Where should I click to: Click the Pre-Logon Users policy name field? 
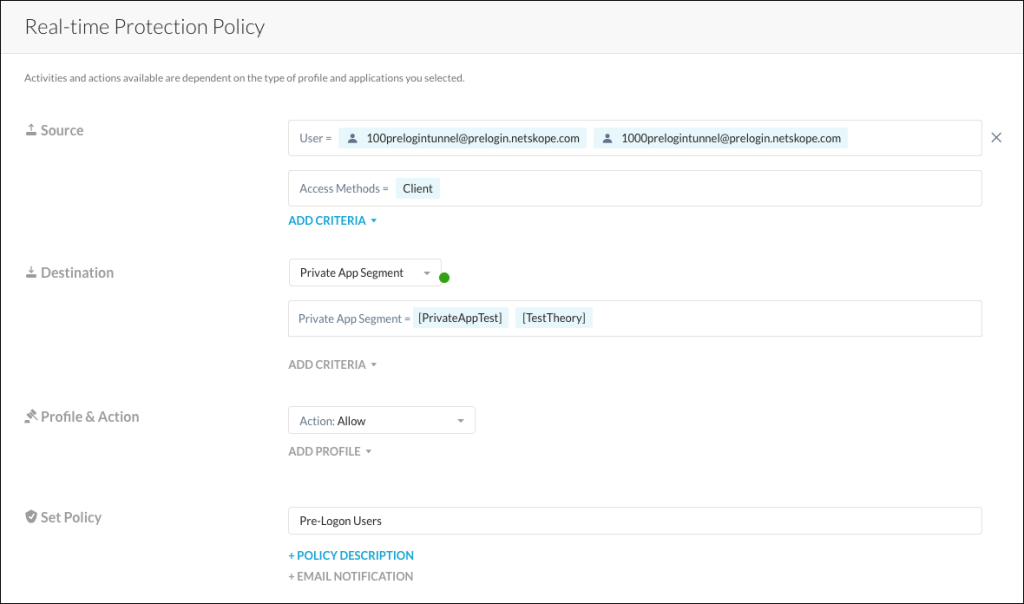click(635, 520)
